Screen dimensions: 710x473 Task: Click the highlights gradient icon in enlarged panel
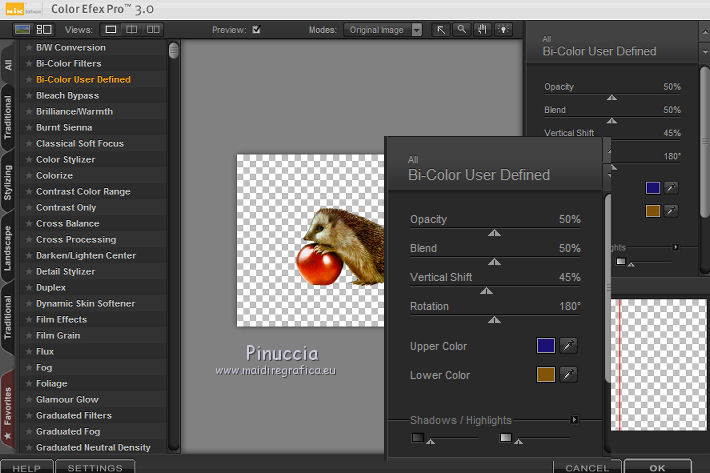point(506,438)
